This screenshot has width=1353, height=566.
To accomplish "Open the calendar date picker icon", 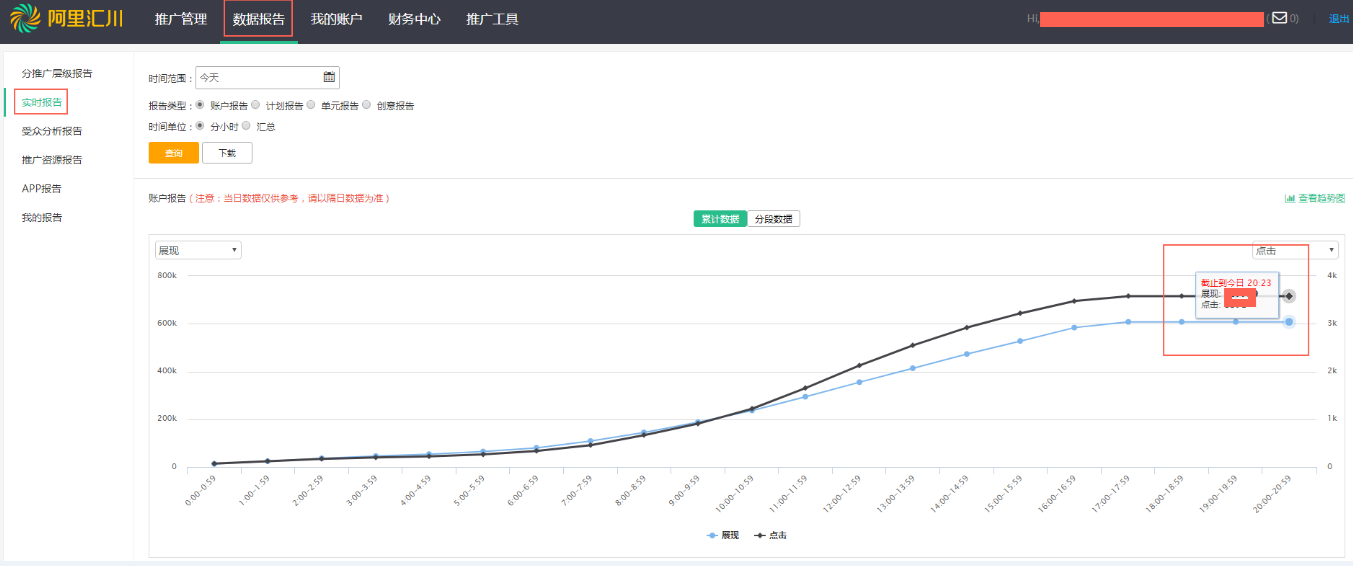I will (x=329, y=77).
